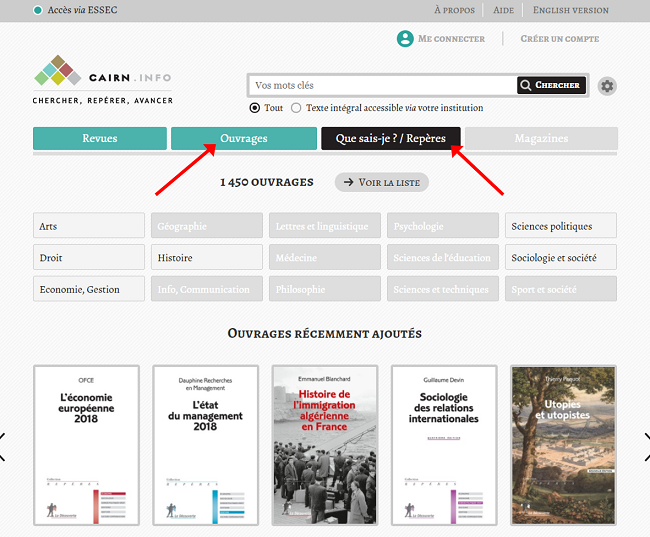Open Sociologie des relations internationales book cover
650x537 pixels.
pos(444,445)
